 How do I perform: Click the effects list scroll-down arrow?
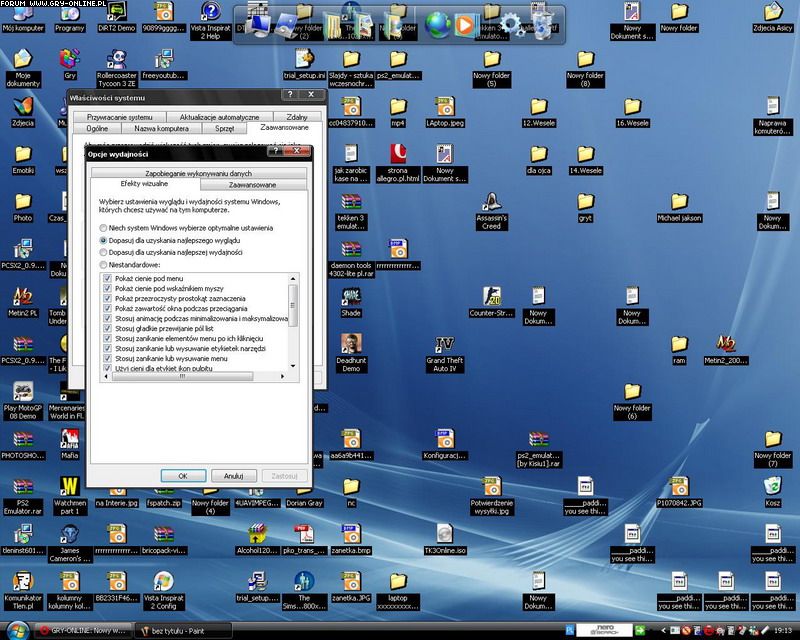point(293,365)
